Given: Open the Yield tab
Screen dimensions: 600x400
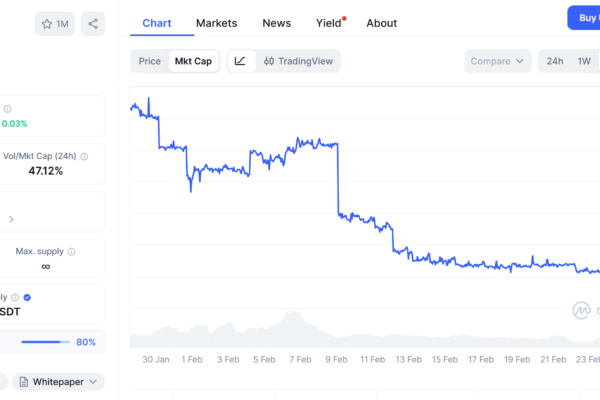Looking at the screenshot, I should pos(329,23).
